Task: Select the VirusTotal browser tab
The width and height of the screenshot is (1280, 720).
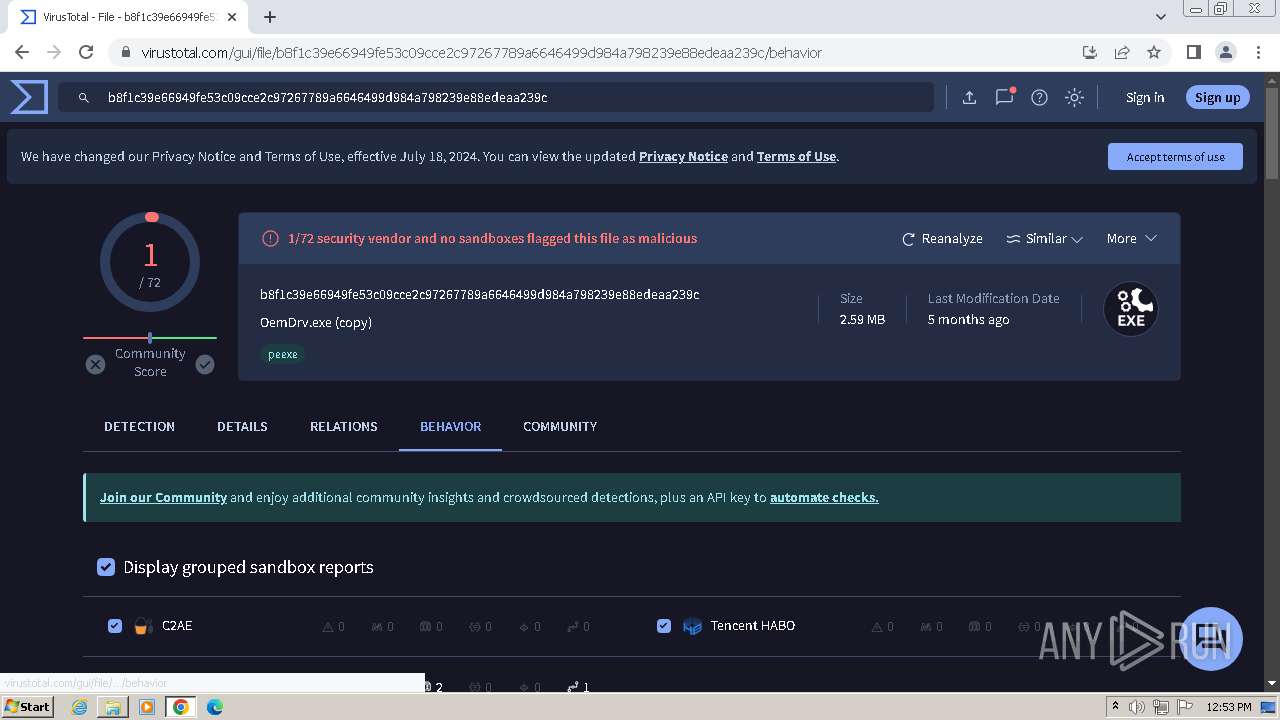Action: tap(128, 17)
